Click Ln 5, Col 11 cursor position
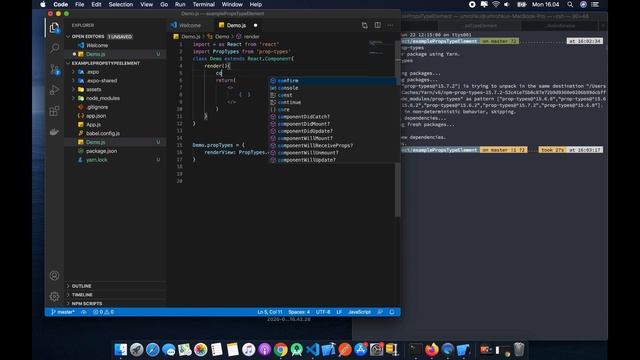The image size is (640, 360). (269, 312)
